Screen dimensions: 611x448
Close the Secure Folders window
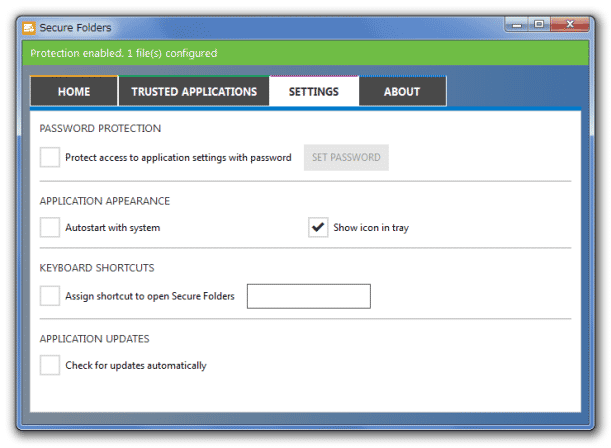(570, 25)
